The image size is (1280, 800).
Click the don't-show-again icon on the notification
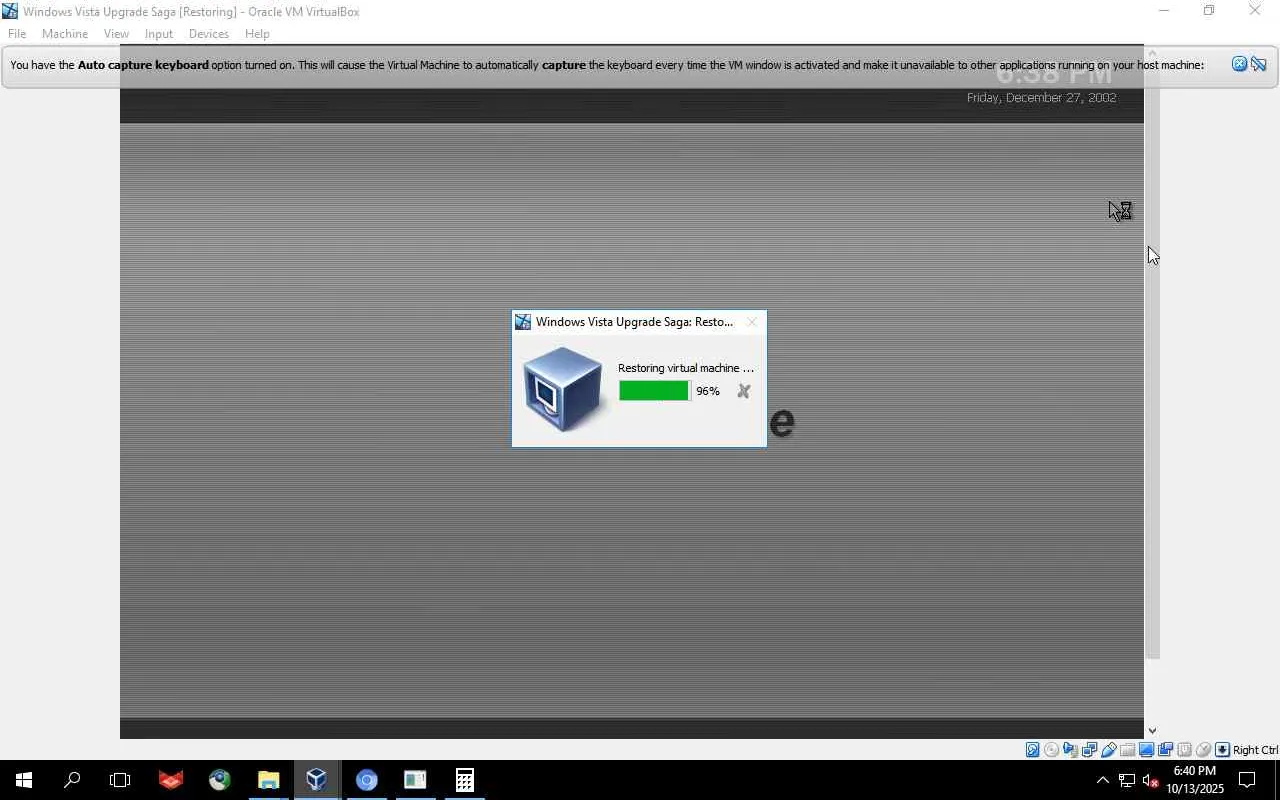pos(1259,64)
